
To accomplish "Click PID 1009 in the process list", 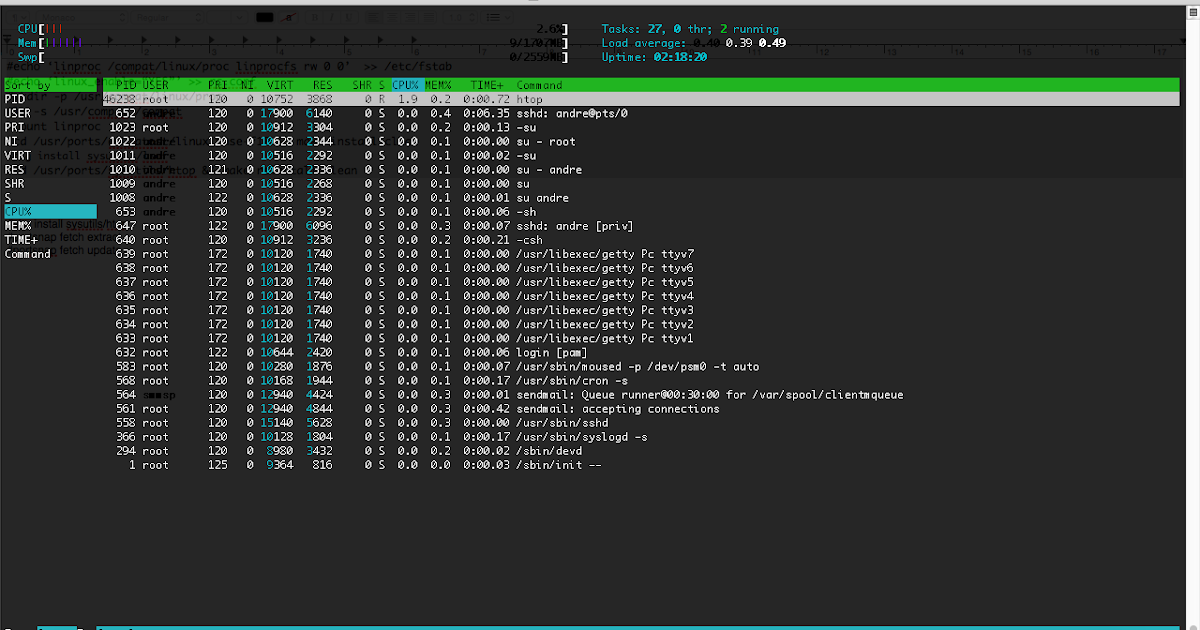I will pyautogui.click(x=123, y=183).
